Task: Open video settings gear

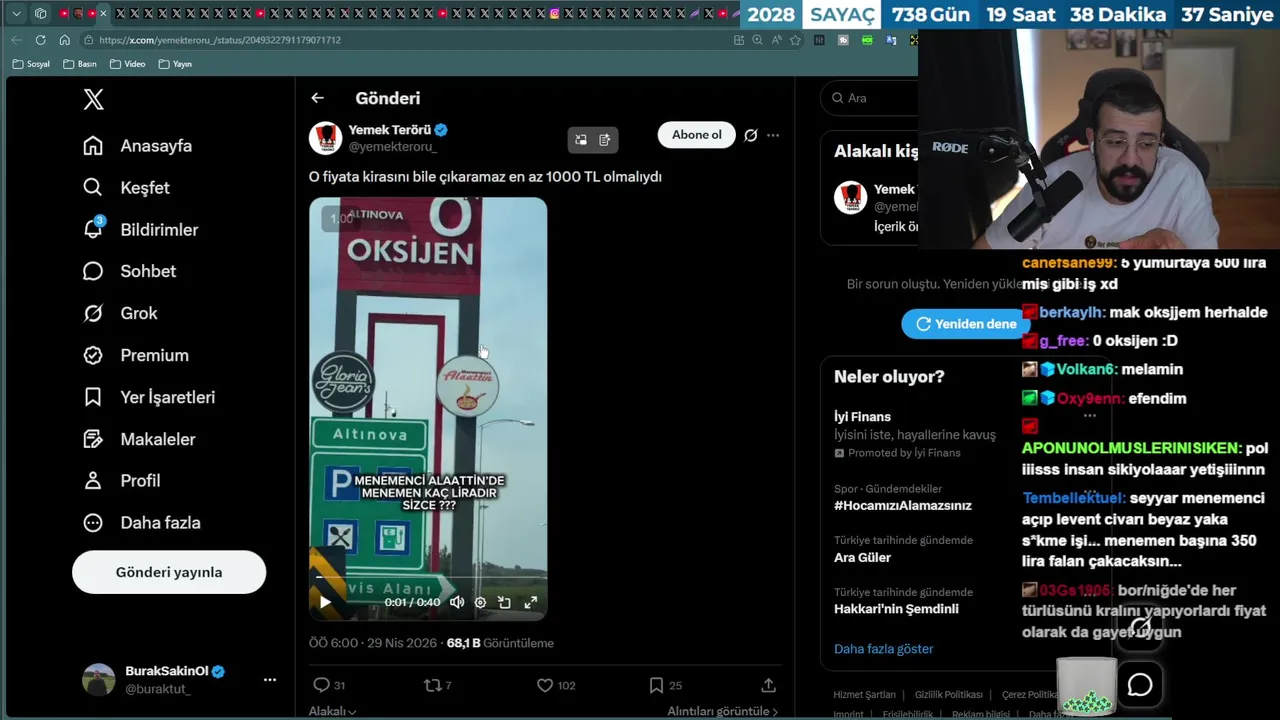Action: (480, 602)
